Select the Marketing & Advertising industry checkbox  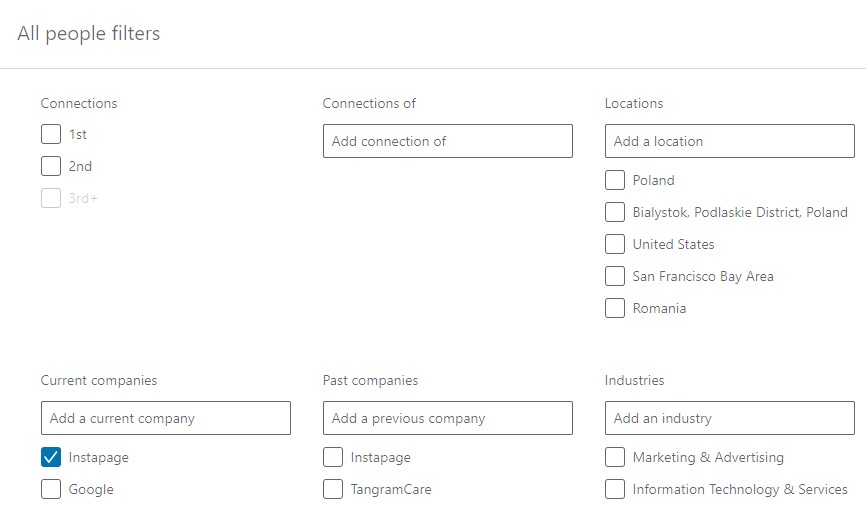click(615, 457)
